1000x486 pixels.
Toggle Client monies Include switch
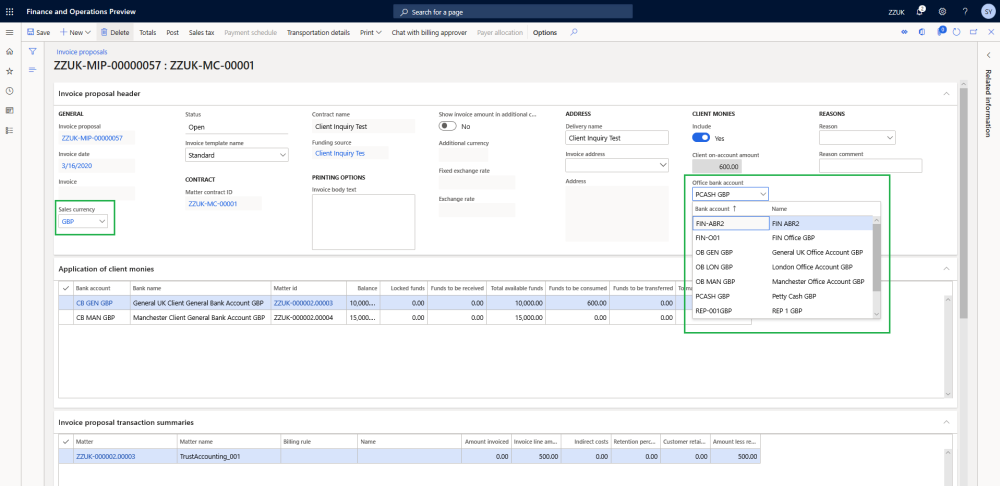point(701,138)
